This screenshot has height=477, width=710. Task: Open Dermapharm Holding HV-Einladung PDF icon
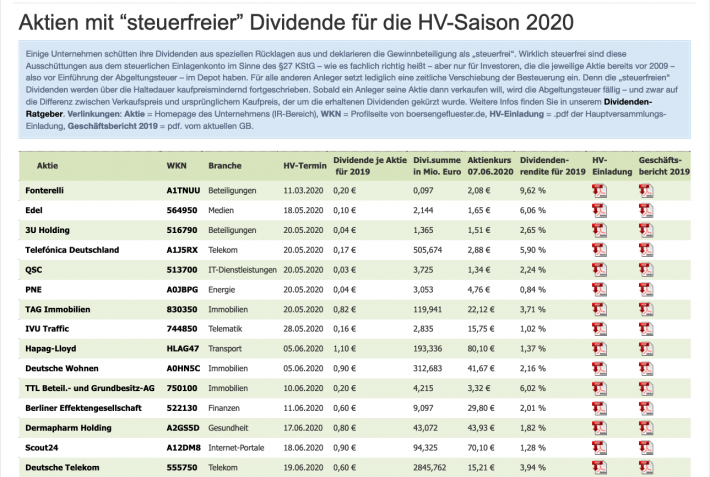[599, 428]
